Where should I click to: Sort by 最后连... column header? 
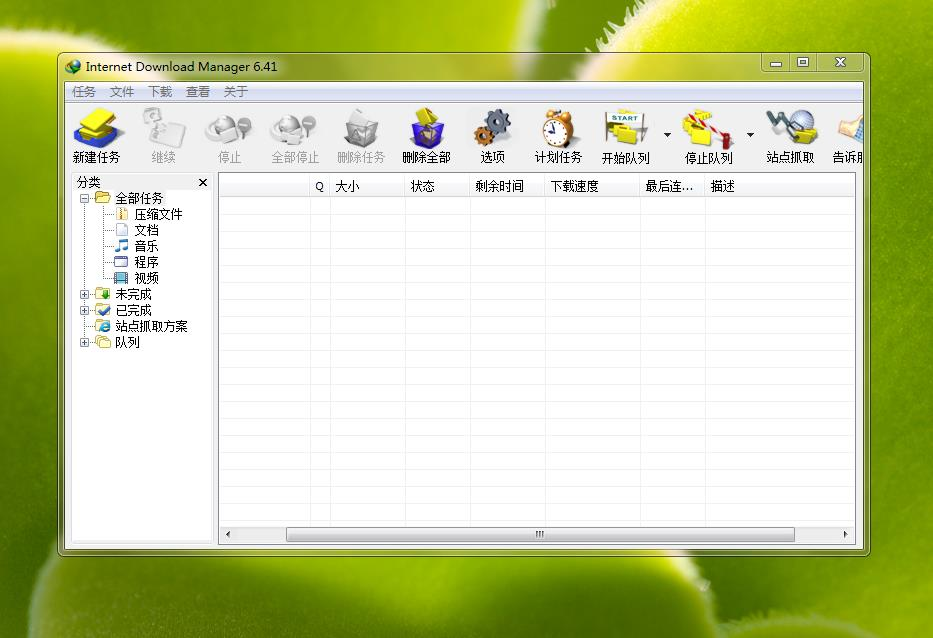[x=673, y=186]
